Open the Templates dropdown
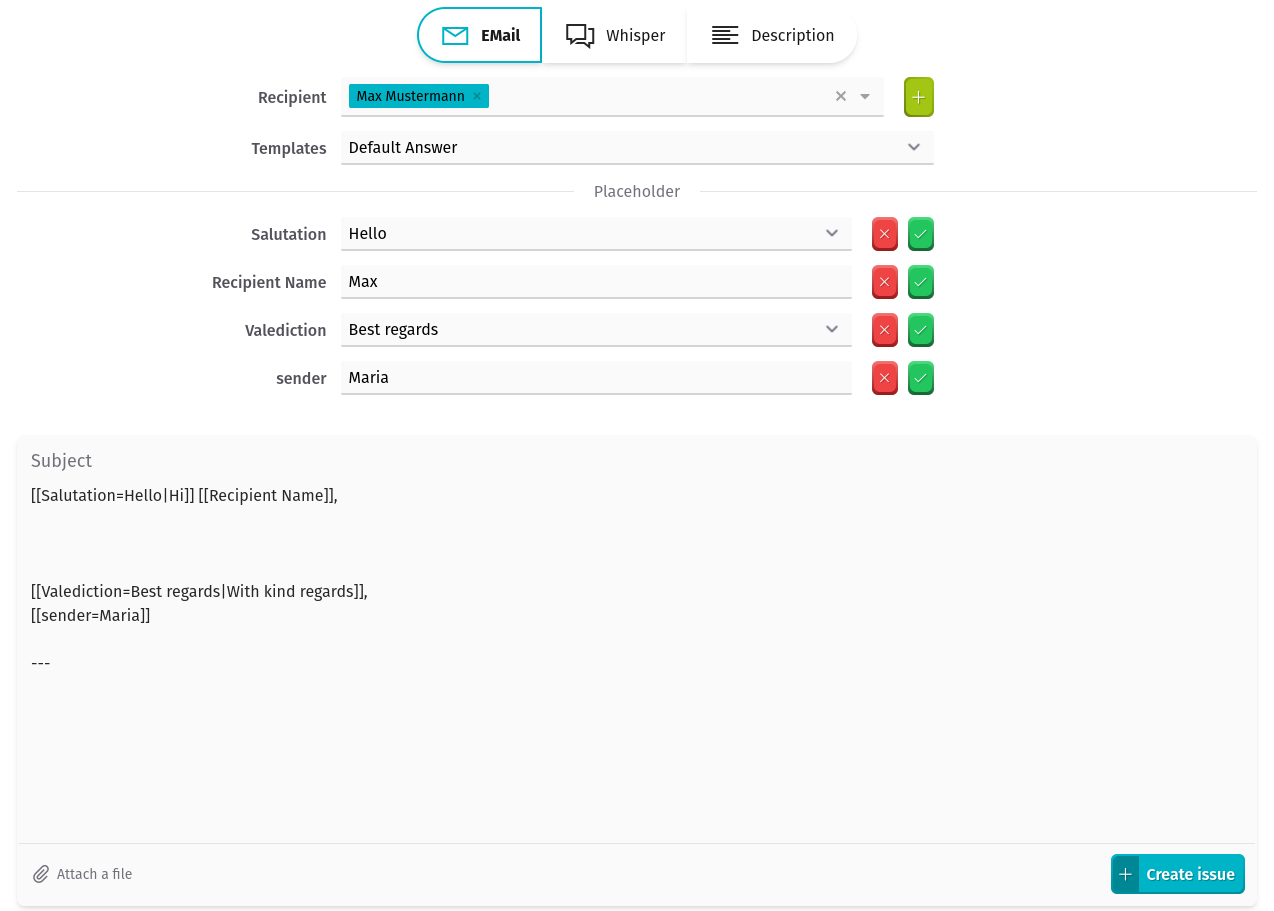 637,148
